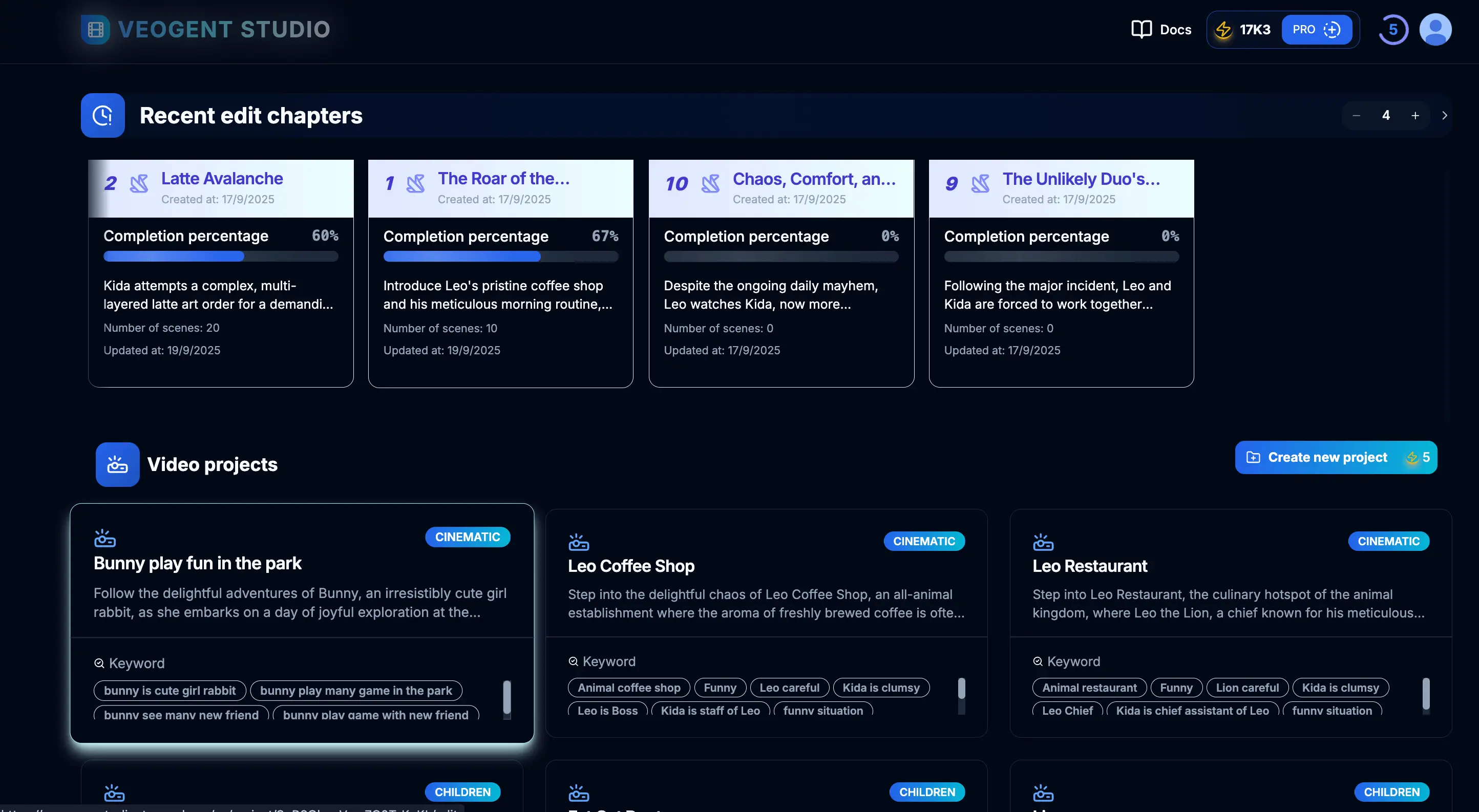Click the lightning credits icon showing 17K3
This screenshot has width=1479, height=812.
coord(1223,29)
